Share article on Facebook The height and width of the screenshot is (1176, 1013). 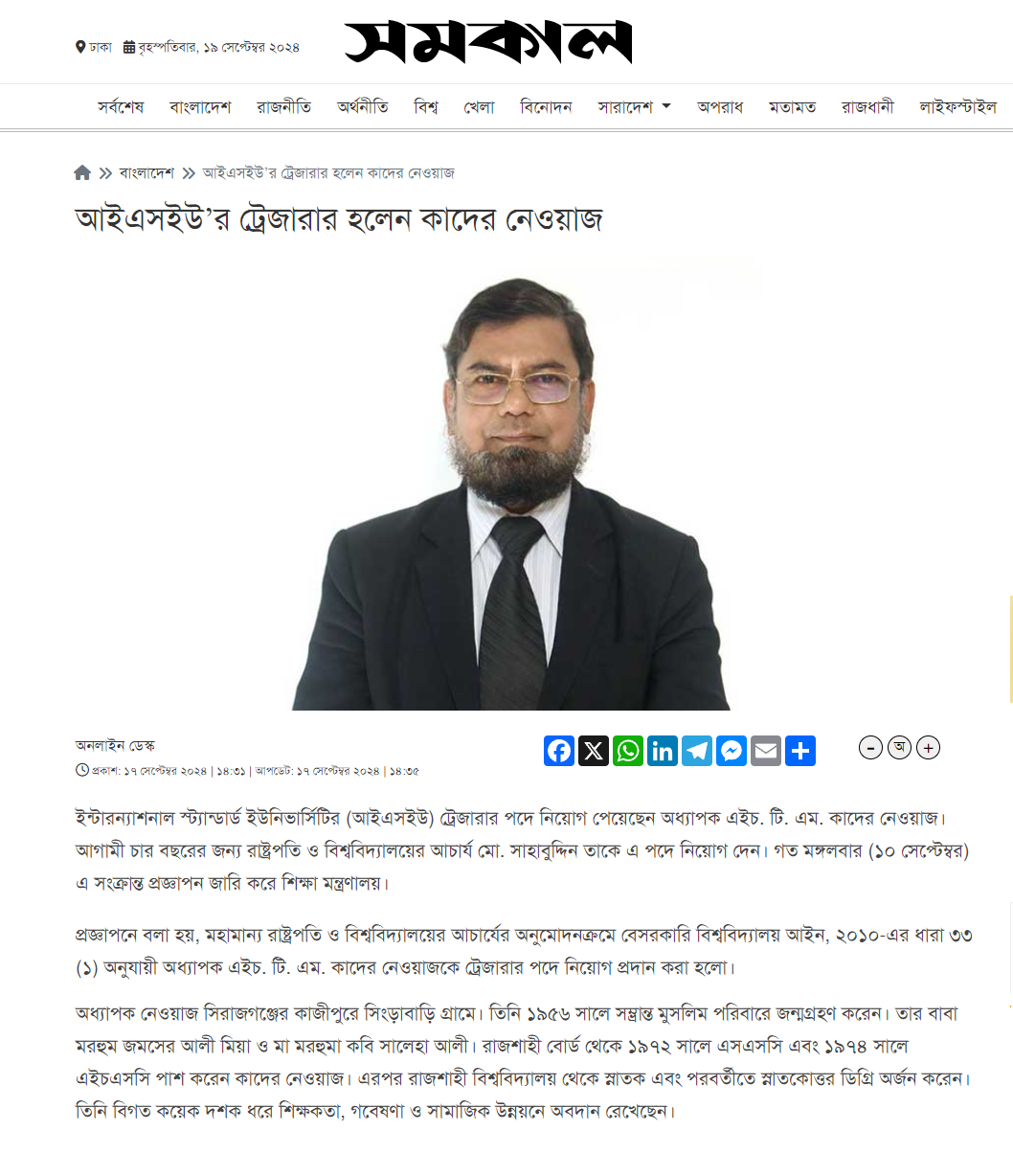[559, 751]
